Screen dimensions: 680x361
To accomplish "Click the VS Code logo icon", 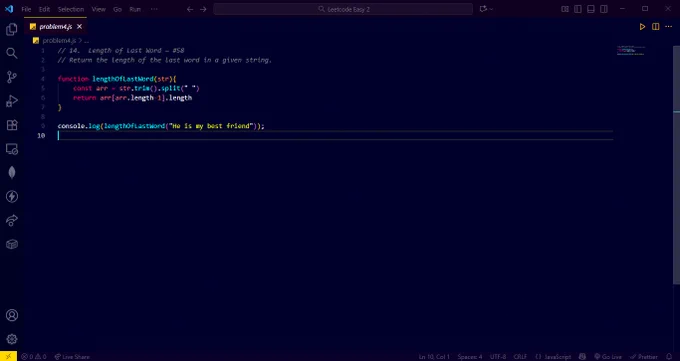I will (x=9, y=9).
